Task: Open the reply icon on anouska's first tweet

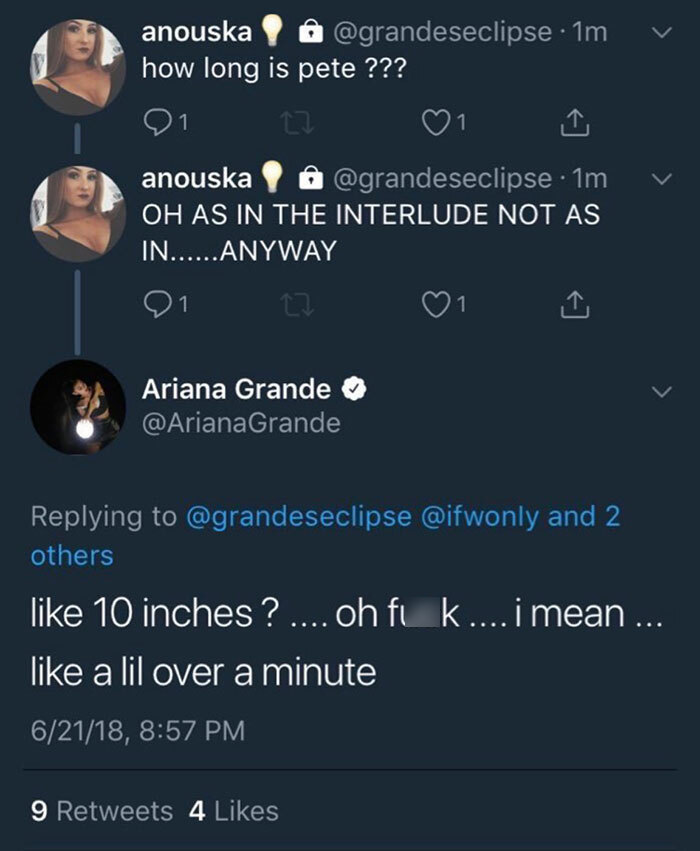Action: point(158,119)
